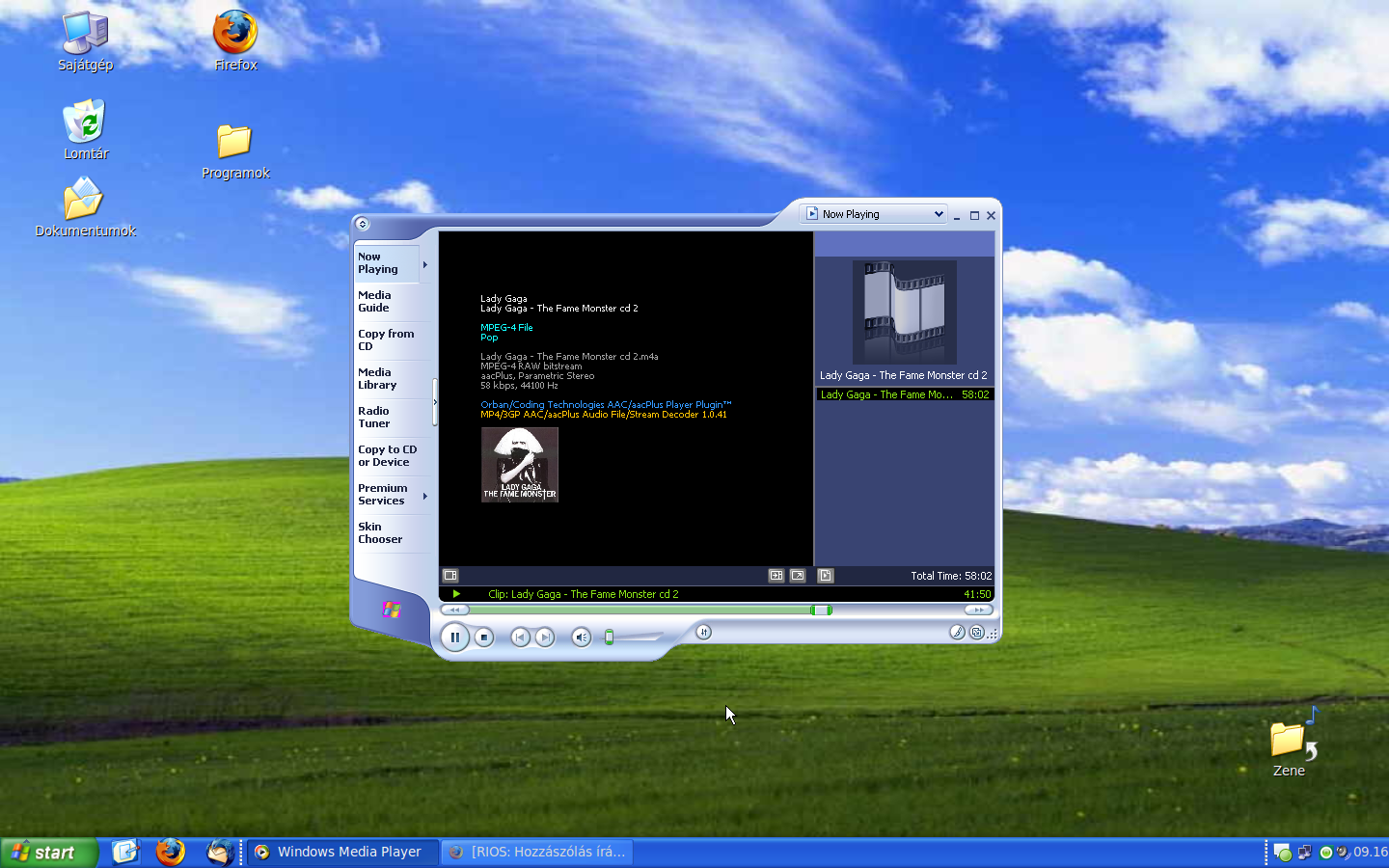The image size is (1389, 868).
Task: Open Copy to CD or Device tab
Action: click(388, 456)
